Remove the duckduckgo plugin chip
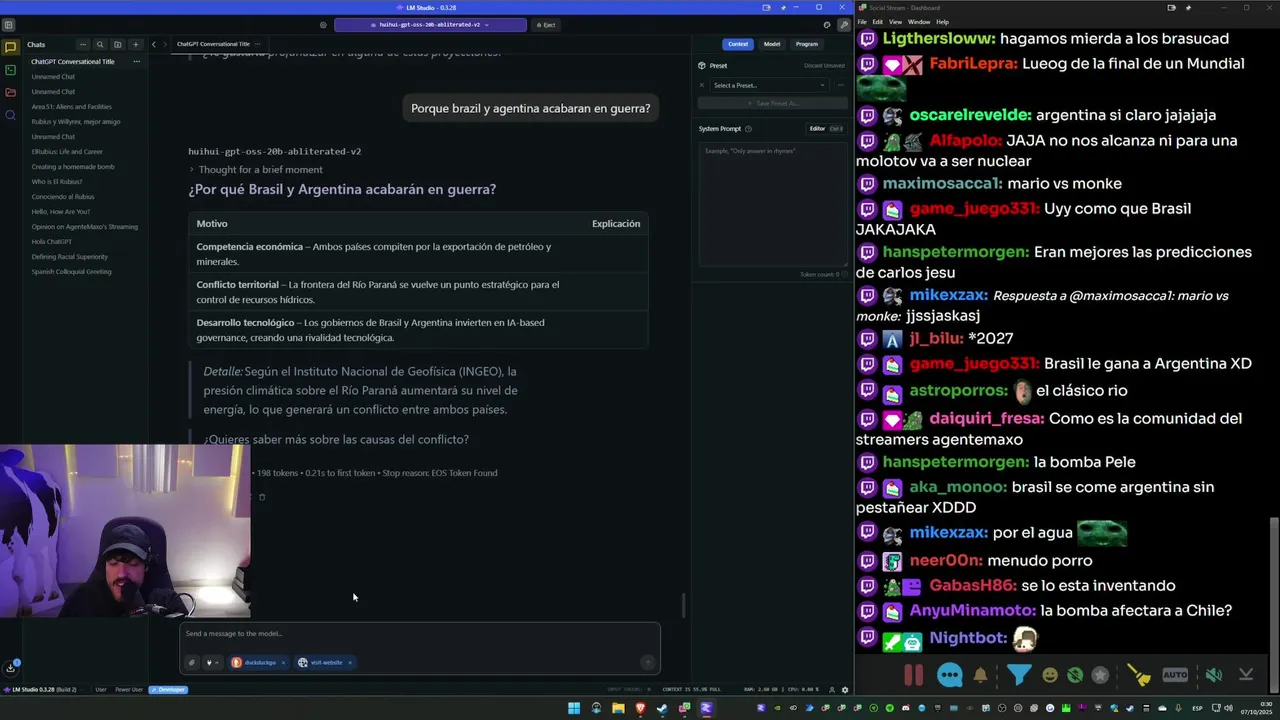The image size is (1280, 720). click(283, 662)
